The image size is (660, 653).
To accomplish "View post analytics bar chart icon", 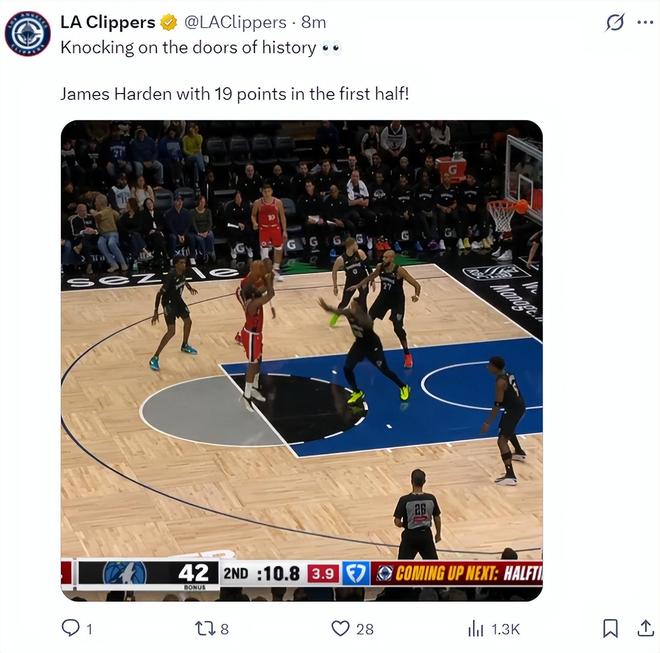I will coord(476,629).
